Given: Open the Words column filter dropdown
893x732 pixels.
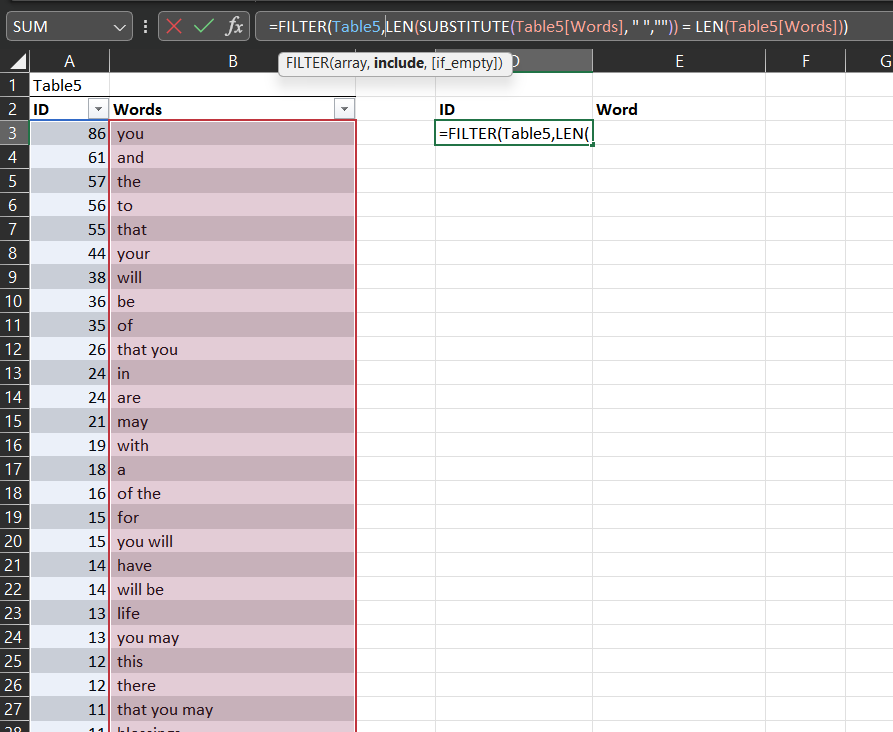Looking at the screenshot, I should pyautogui.click(x=345, y=109).
